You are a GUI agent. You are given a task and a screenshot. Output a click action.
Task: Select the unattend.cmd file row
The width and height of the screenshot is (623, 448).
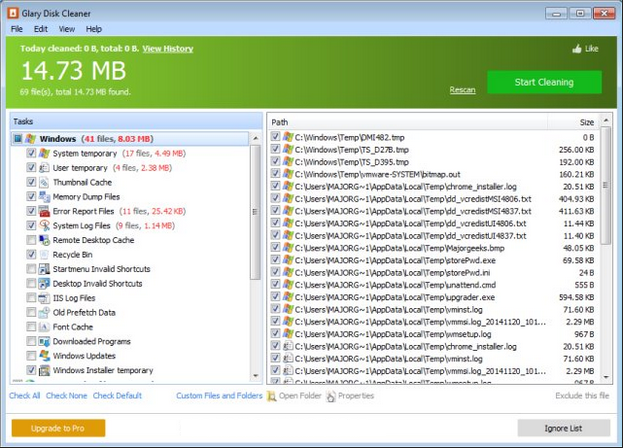click(x=434, y=285)
